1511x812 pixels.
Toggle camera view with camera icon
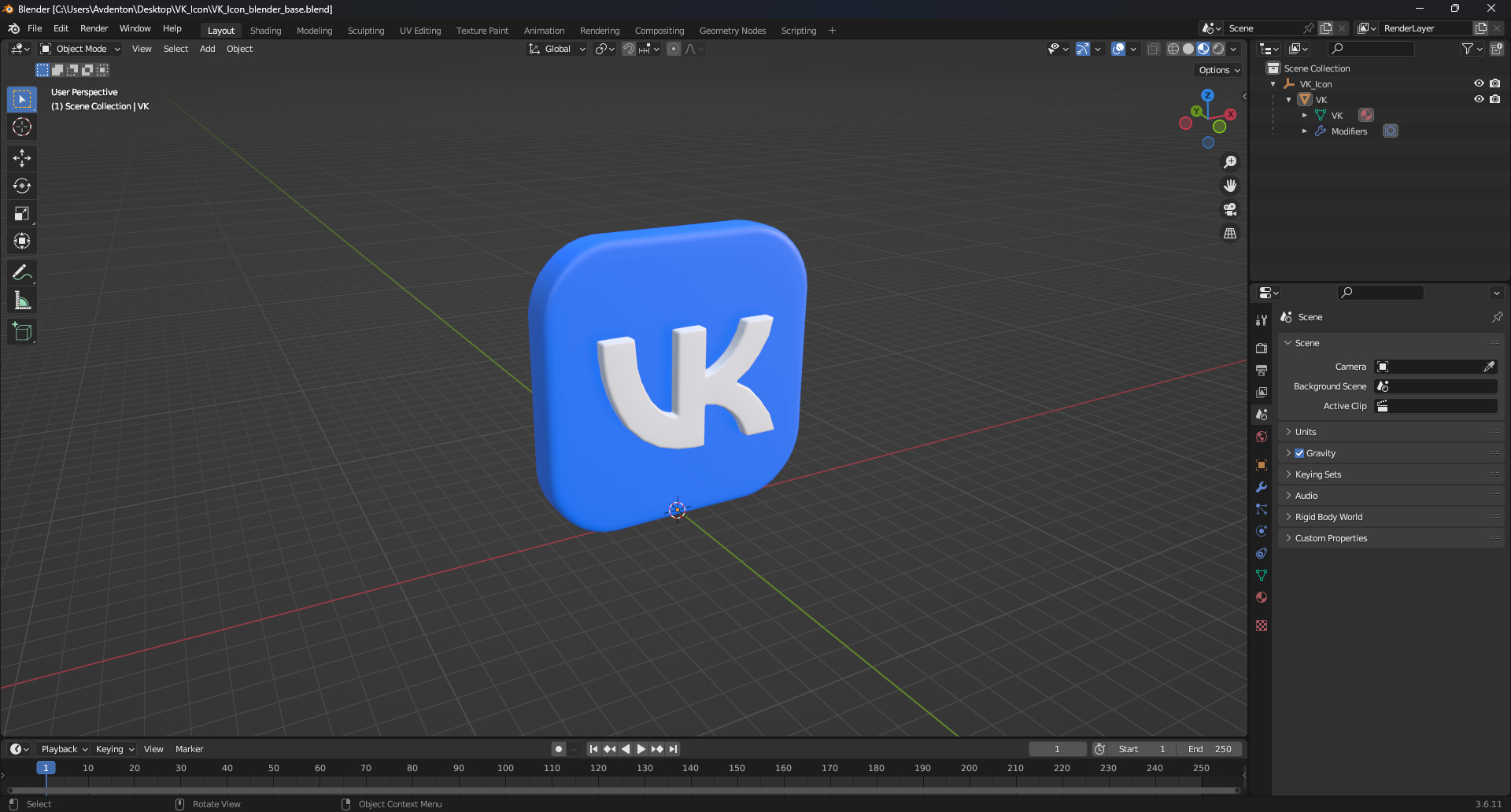tap(1230, 209)
